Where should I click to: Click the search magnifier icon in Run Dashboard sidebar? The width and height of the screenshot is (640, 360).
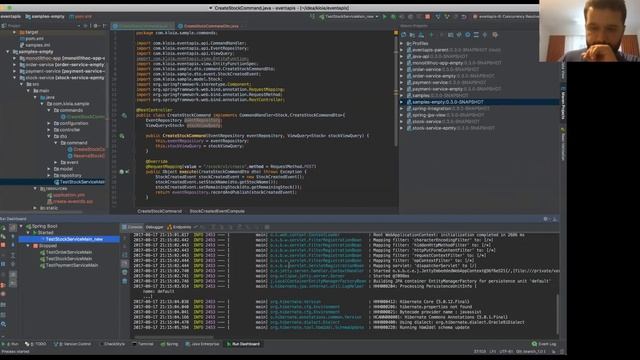point(3,324)
